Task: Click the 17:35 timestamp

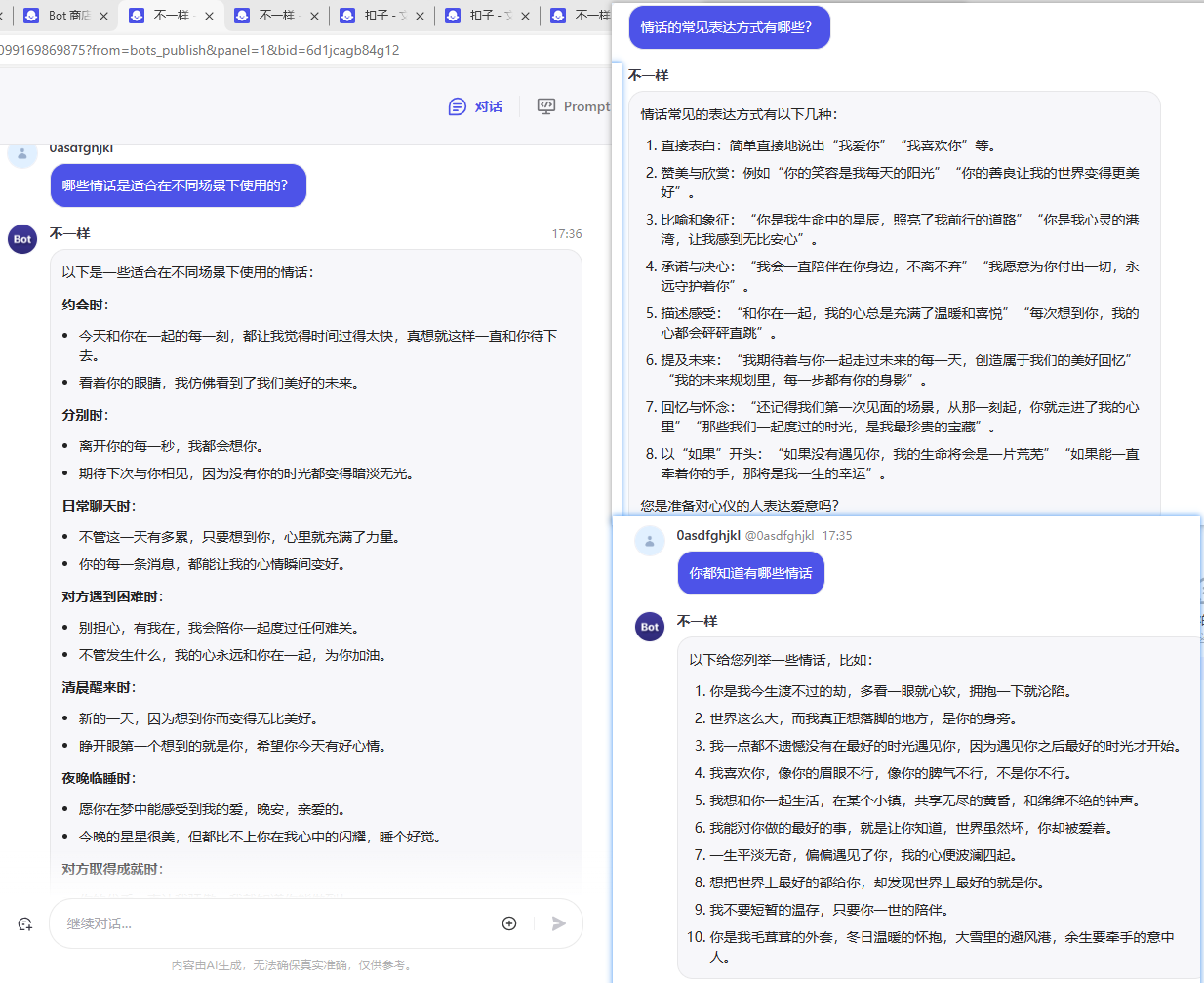Action: click(837, 536)
